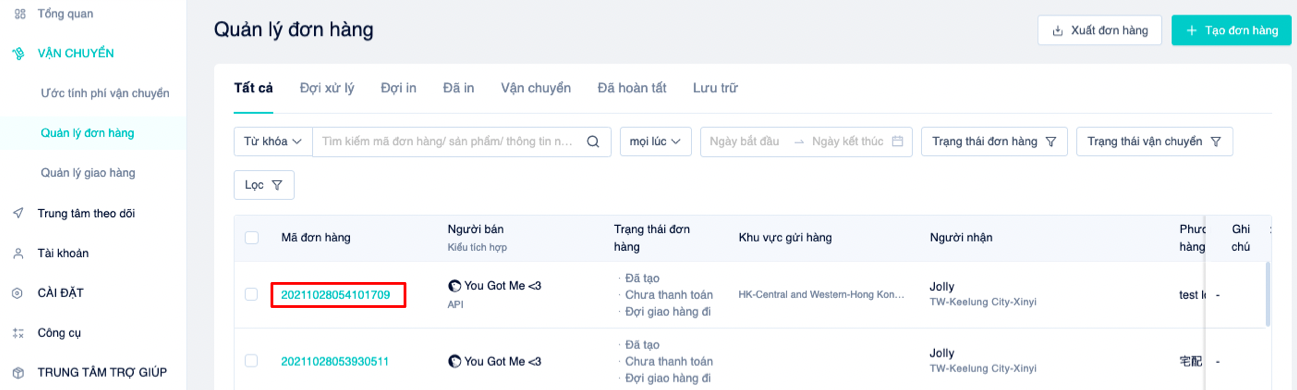Toggle the select-all checkbox in table header
The height and width of the screenshot is (390, 1297).
point(252,238)
